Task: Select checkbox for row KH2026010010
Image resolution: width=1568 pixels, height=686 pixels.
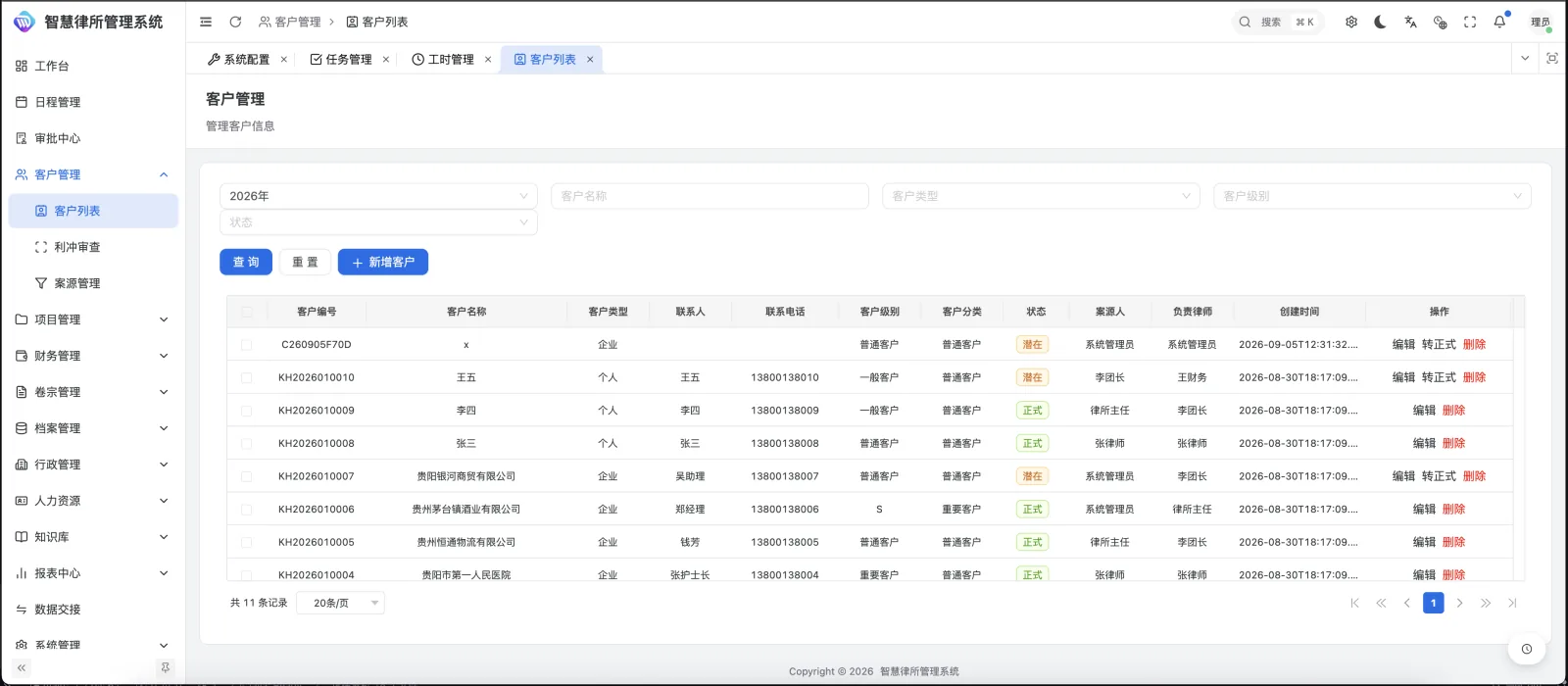Action: [246, 378]
